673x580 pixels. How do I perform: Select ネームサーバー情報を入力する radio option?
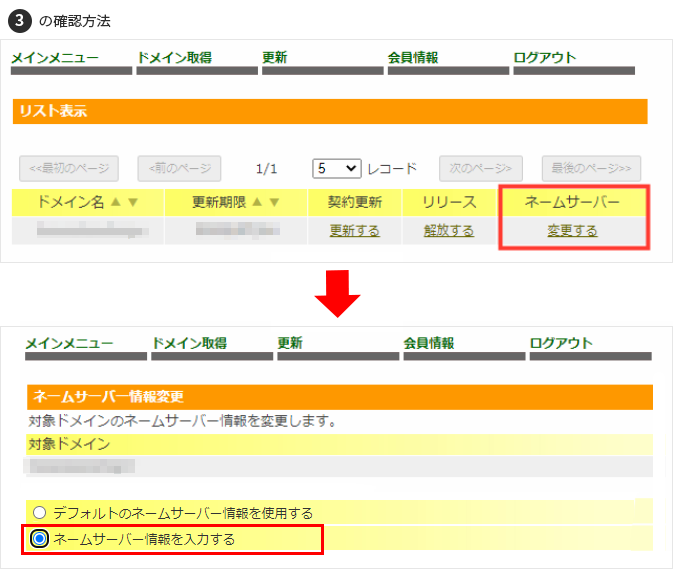click(x=40, y=539)
